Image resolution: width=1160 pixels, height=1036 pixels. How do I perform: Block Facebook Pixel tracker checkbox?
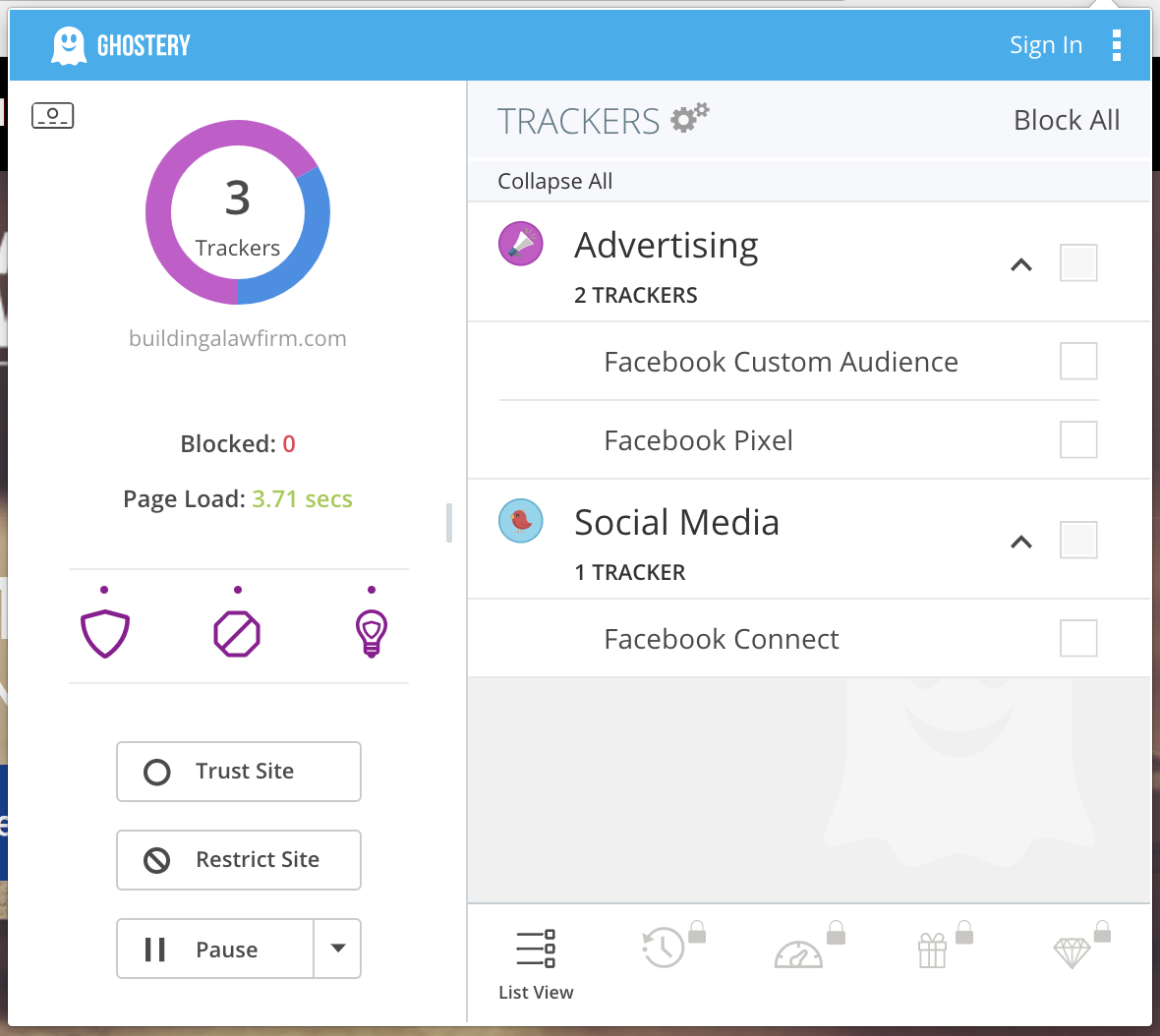(x=1077, y=440)
